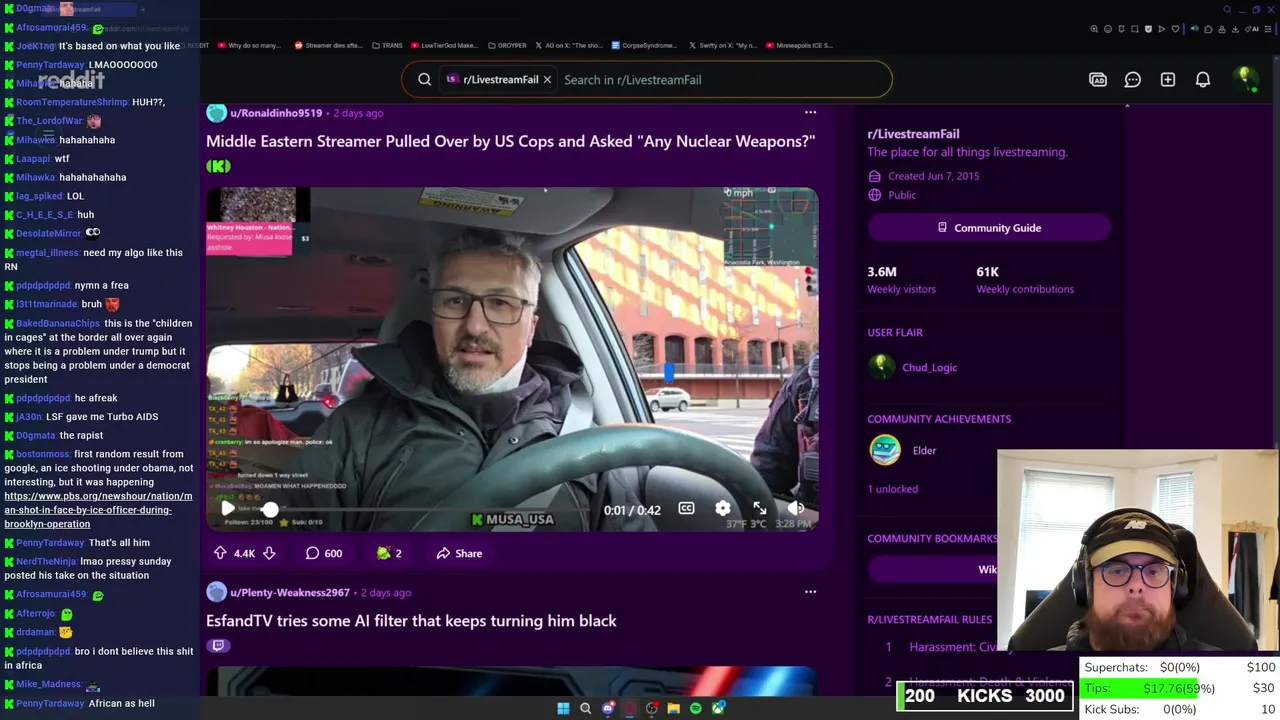The height and width of the screenshot is (720, 1280).
Task: Click the Twitch flair on EsfandTV post
Action: pos(218,646)
